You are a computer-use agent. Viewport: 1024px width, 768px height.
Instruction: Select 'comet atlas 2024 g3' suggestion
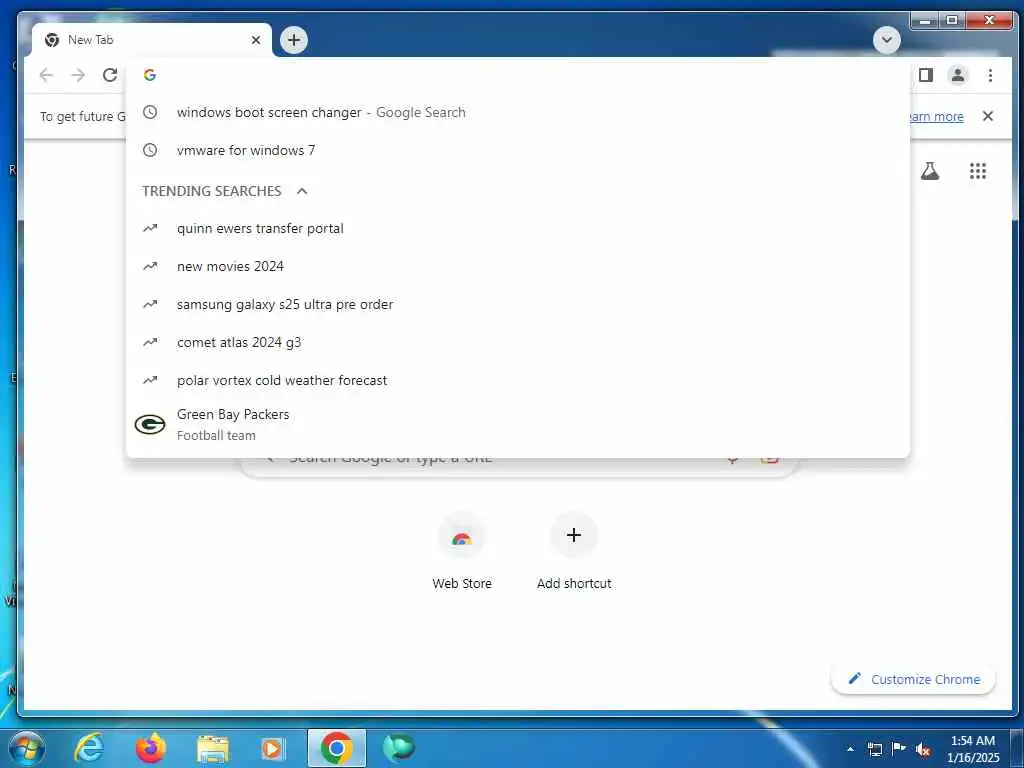tap(517, 342)
